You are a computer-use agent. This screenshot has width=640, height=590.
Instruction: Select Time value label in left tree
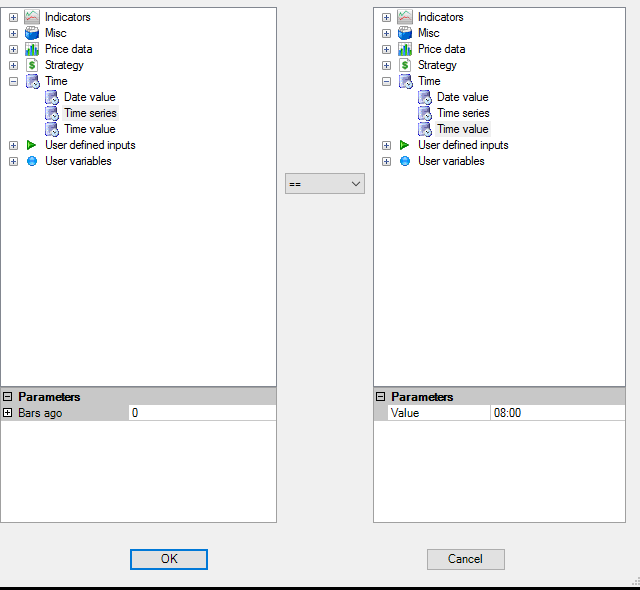(x=90, y=129)
